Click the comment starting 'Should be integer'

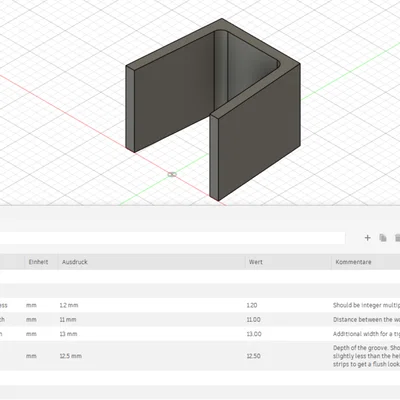pyautogui.click(x=366, y=305)
